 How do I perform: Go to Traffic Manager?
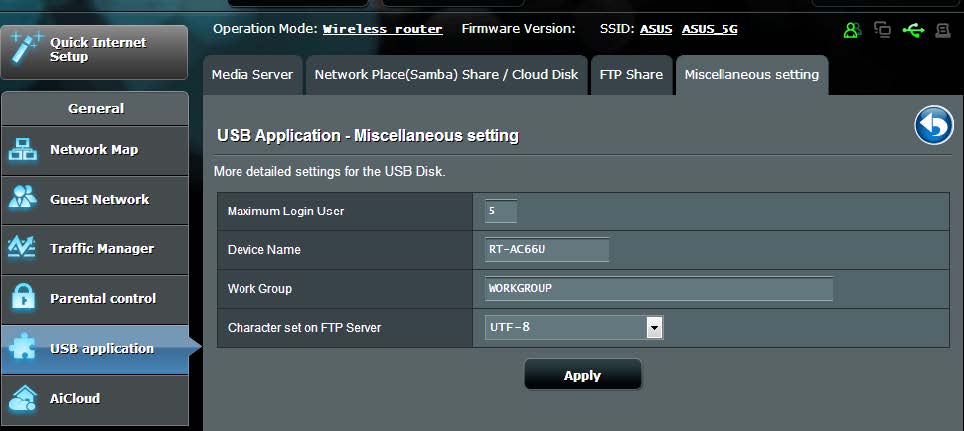click(x=95, y=249)
